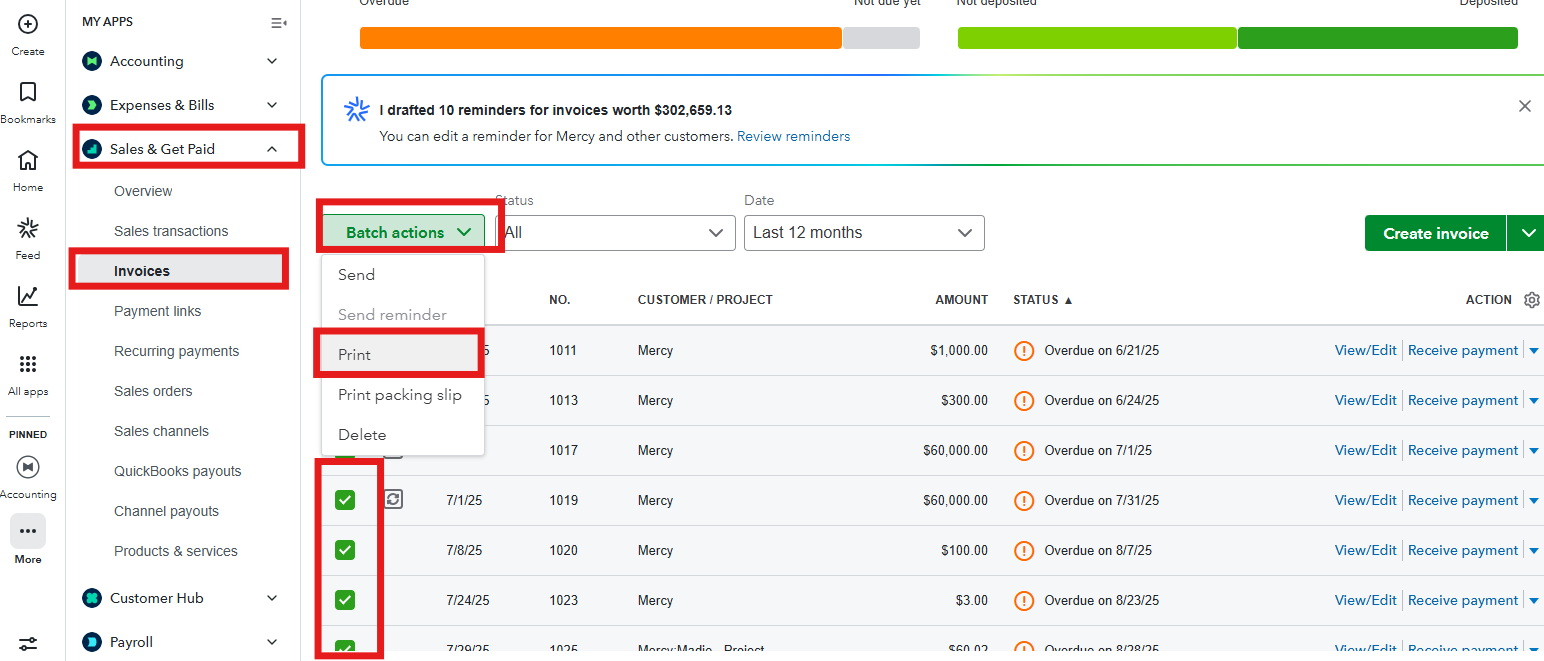Select Send from batch menu
The image size is (1544, 661).
click(x=403, y=275)
